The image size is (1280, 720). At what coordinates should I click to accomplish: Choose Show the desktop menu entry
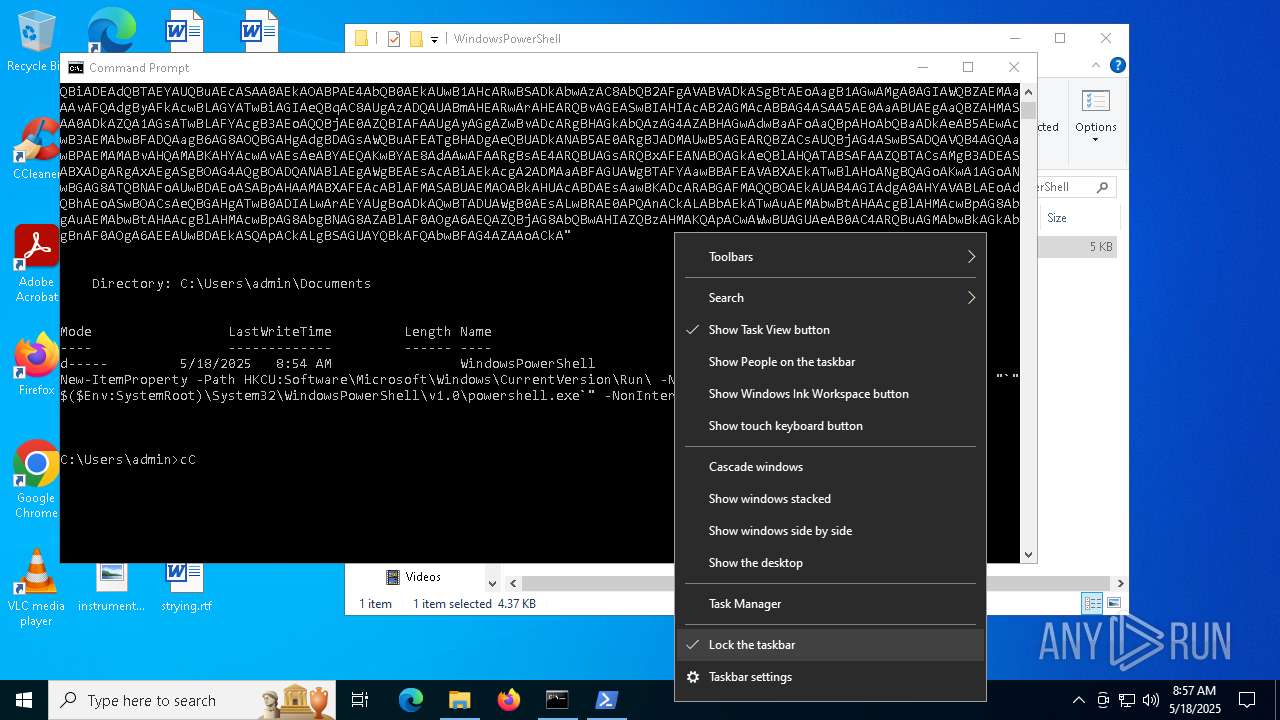[x=830, y=563]
